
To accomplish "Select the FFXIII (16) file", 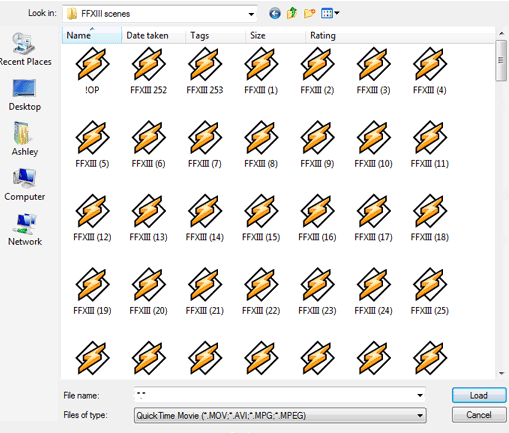I will click(x=317, y=218).
